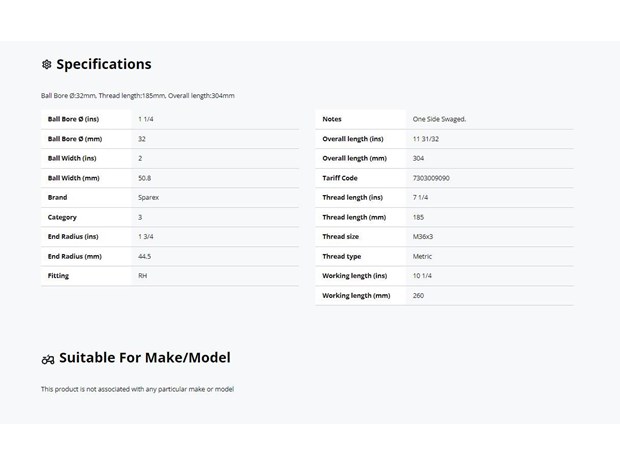Select the End Radius (ins) row label
Screen dimensions: 620x465
[73, 236]
